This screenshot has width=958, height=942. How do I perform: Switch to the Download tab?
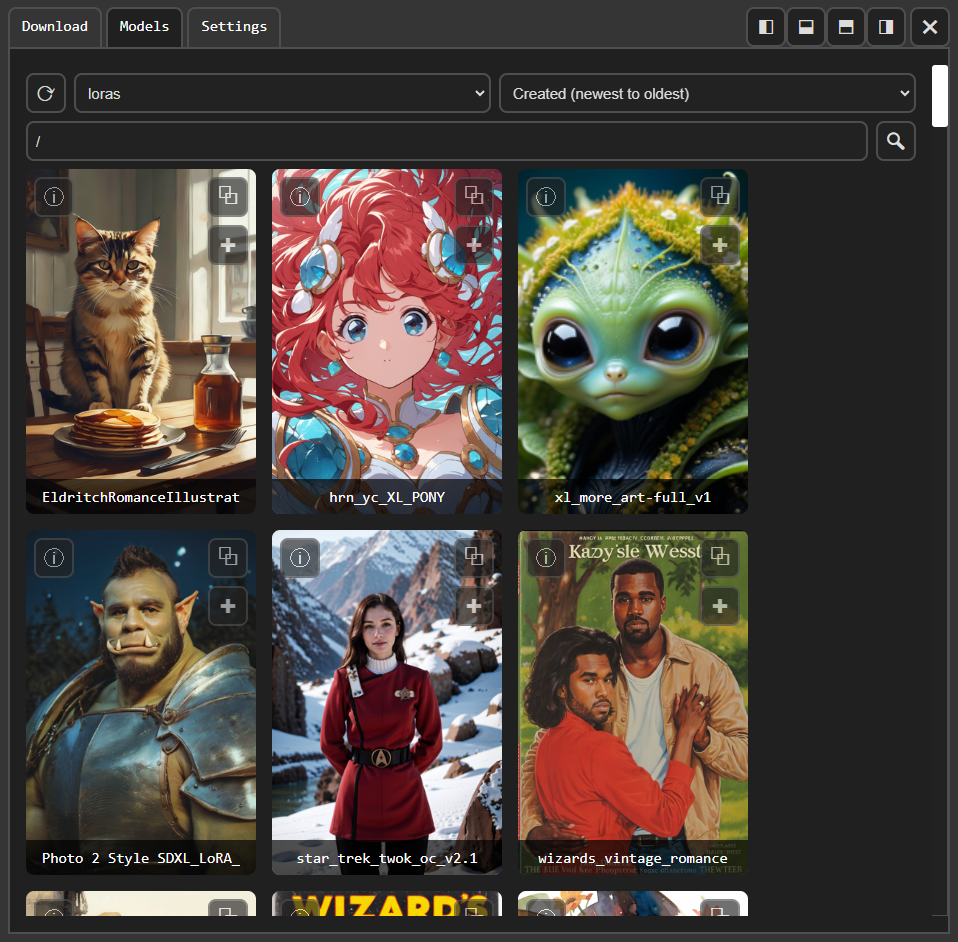click(55, 27)
